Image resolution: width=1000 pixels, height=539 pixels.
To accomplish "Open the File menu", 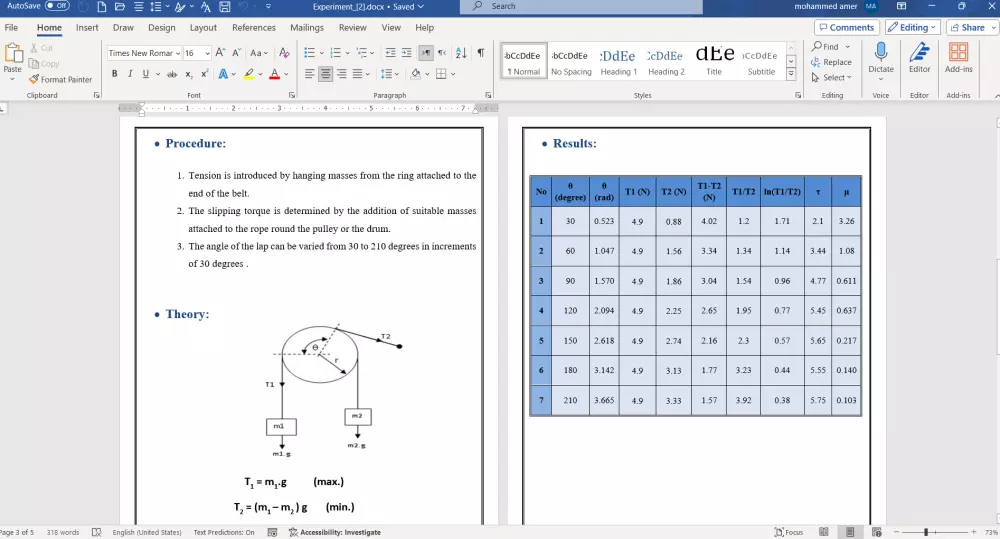I will [11, 27].
